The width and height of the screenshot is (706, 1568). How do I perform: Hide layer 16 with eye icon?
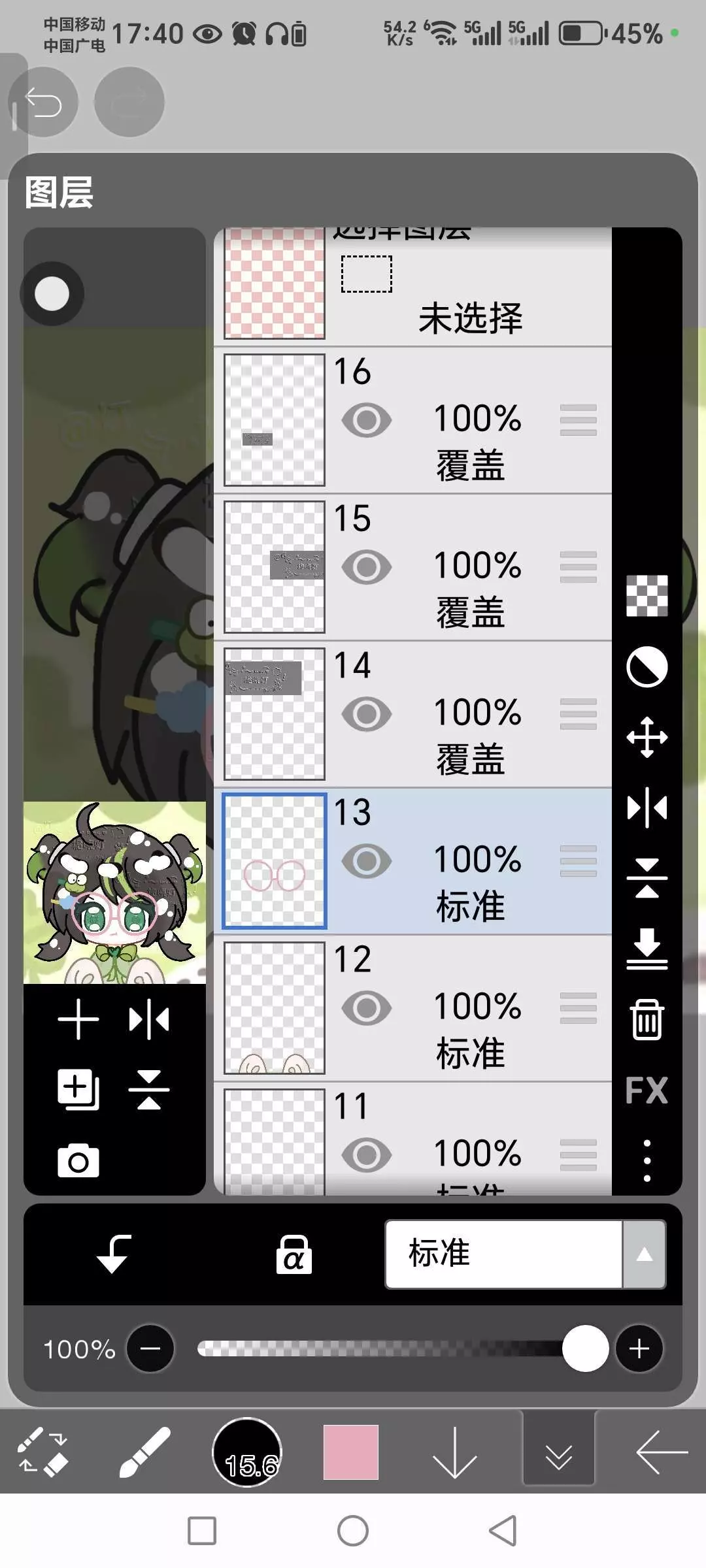coord(367,420)
